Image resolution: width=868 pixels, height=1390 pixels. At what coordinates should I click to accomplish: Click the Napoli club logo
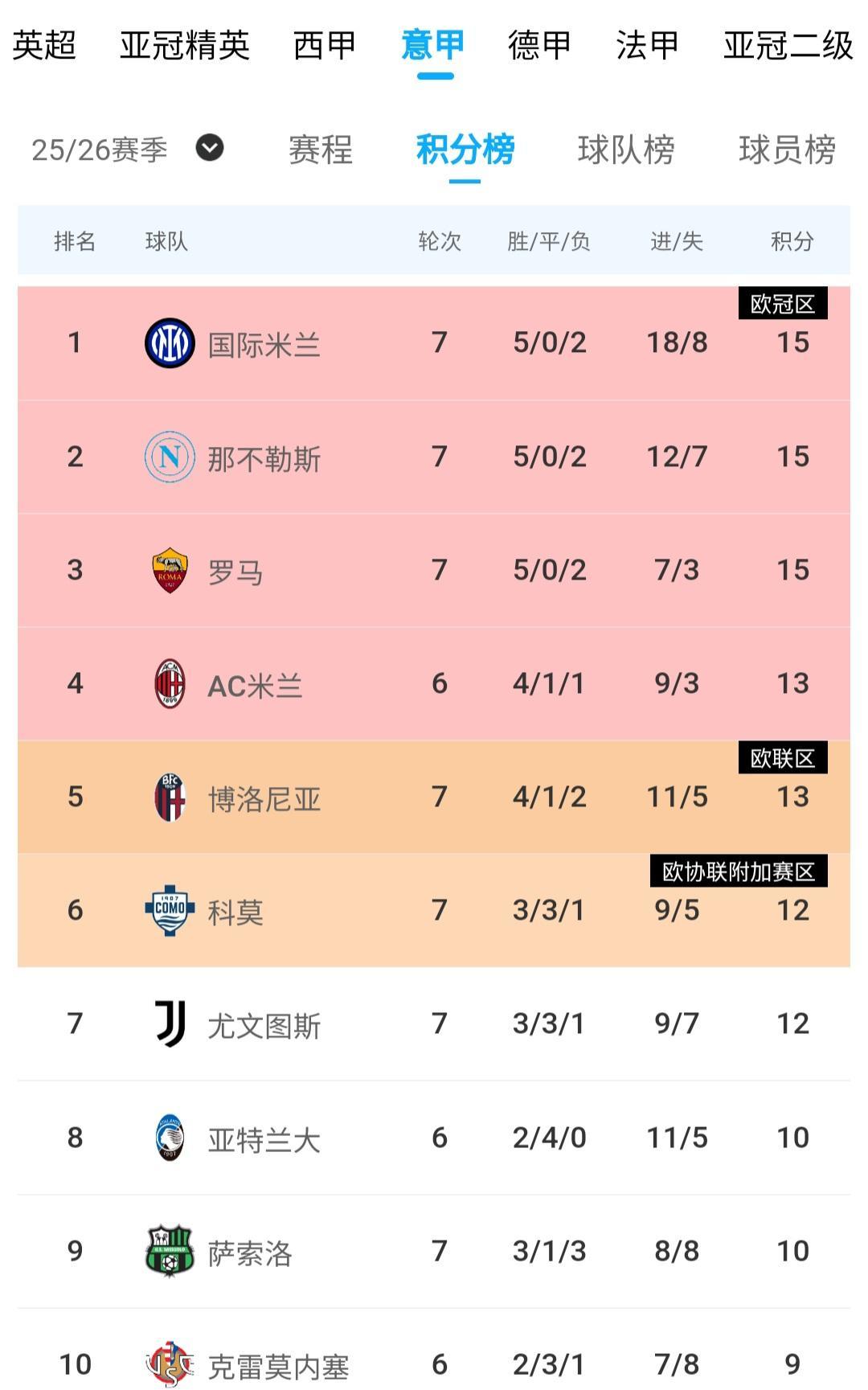click(170, 457)
